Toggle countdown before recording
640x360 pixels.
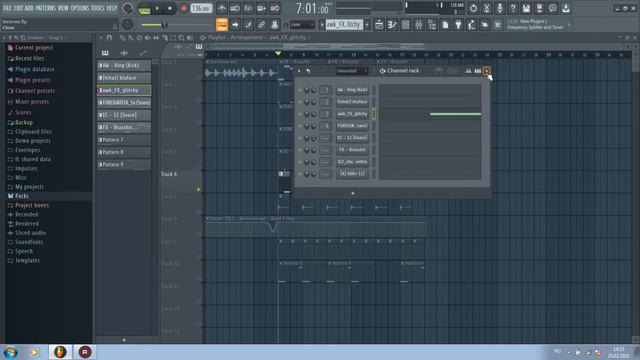point(248,8)
